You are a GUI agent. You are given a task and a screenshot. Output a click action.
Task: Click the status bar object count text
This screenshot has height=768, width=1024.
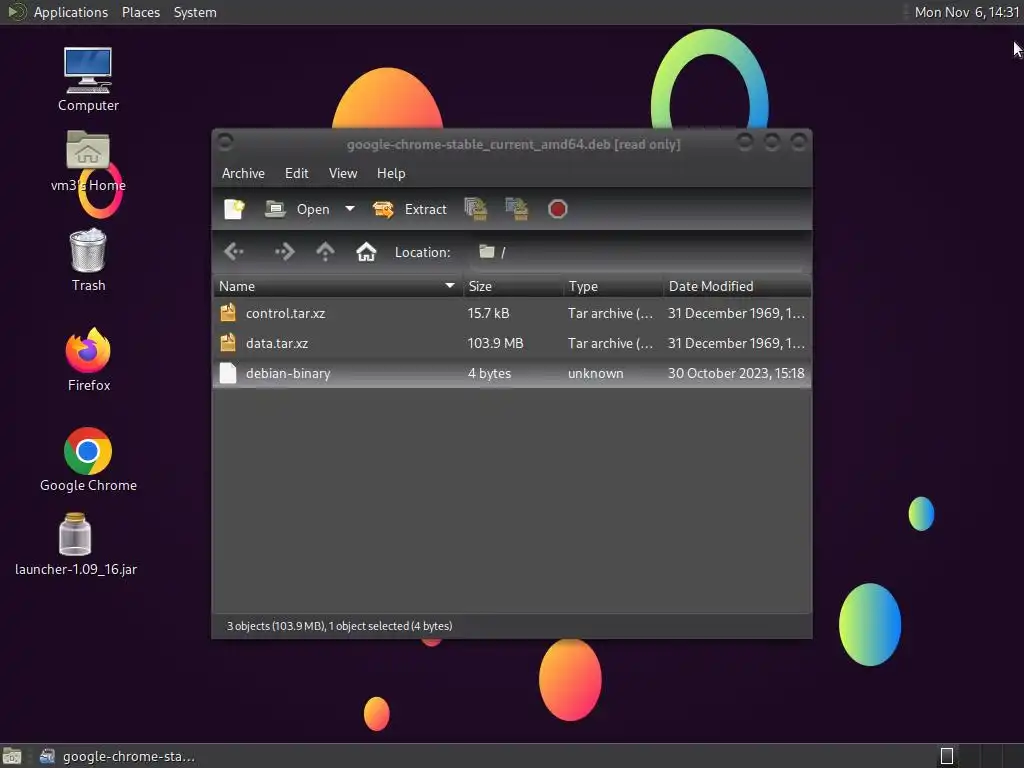[x=340, y=626]
